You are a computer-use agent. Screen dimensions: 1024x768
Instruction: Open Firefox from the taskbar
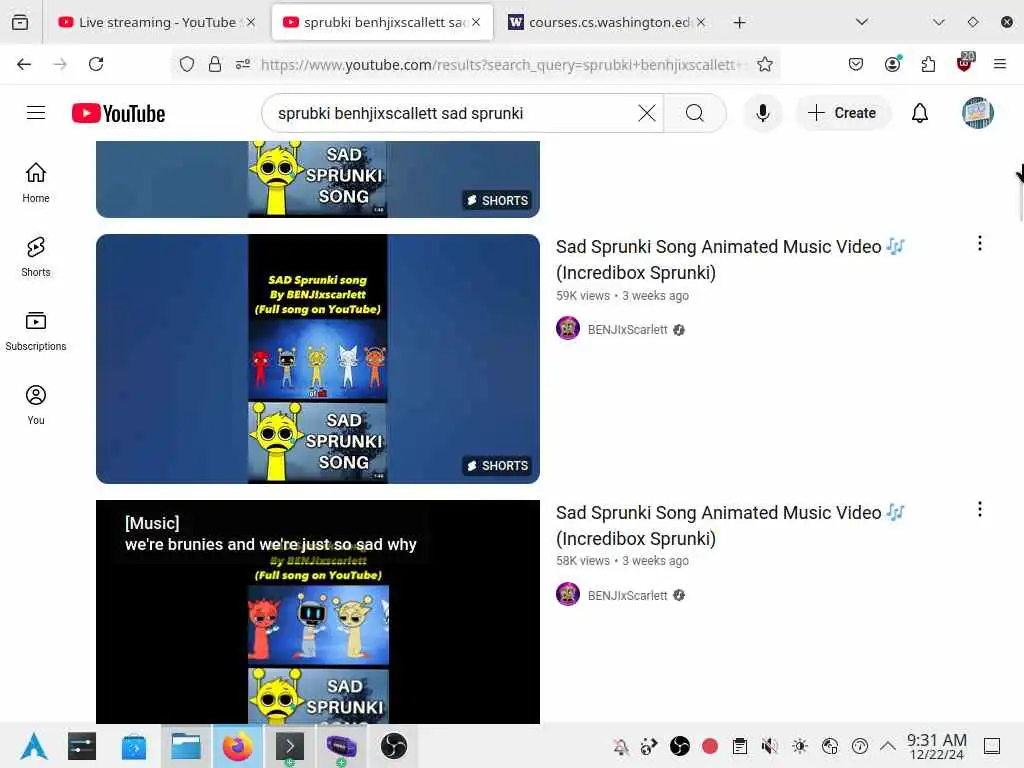pyautogui.click(x=237, y=746)
